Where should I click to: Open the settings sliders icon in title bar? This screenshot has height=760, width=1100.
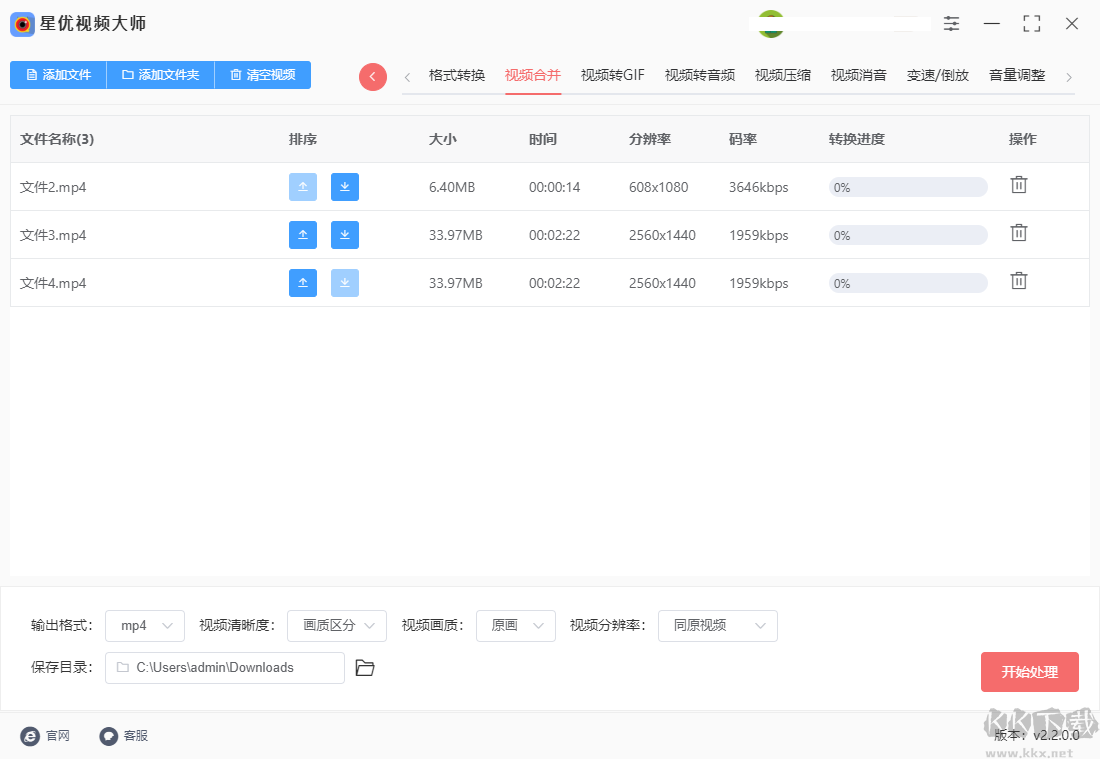(x=951, y=24)
